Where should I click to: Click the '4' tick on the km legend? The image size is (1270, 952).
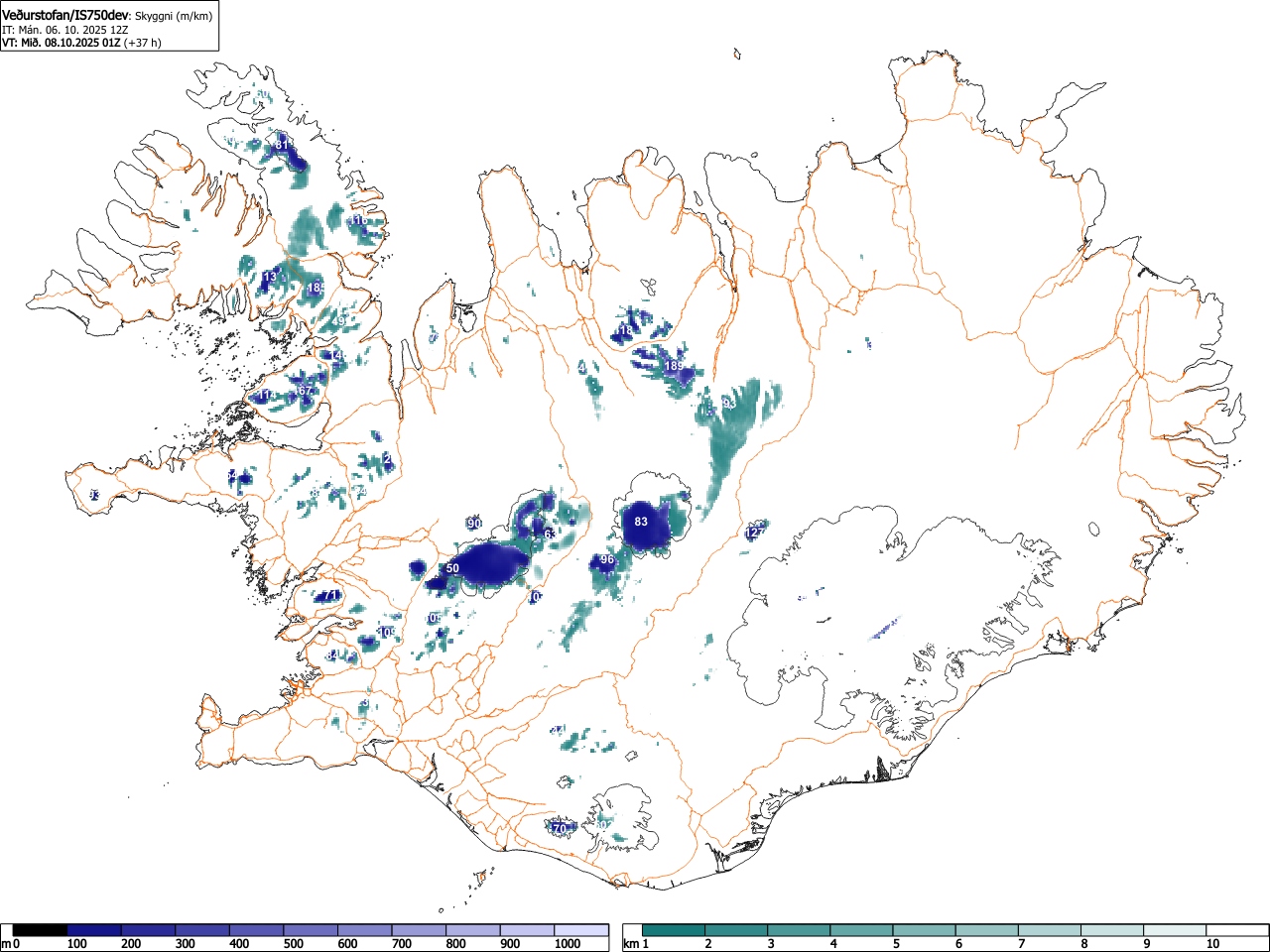(x=833, y=944)
